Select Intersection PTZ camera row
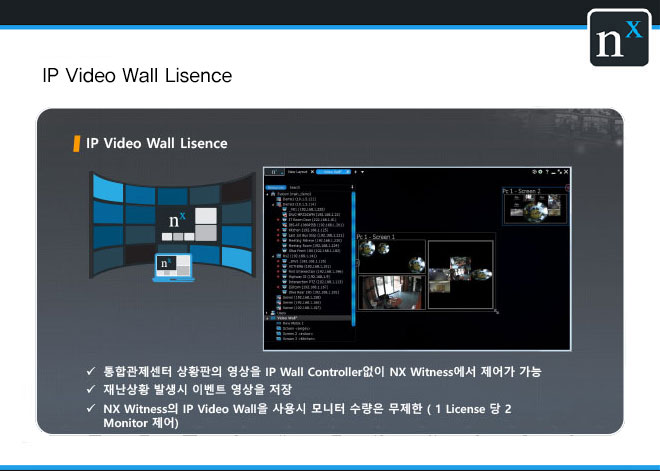The height and width of the screenshot is (471, 660). point(312,282)
